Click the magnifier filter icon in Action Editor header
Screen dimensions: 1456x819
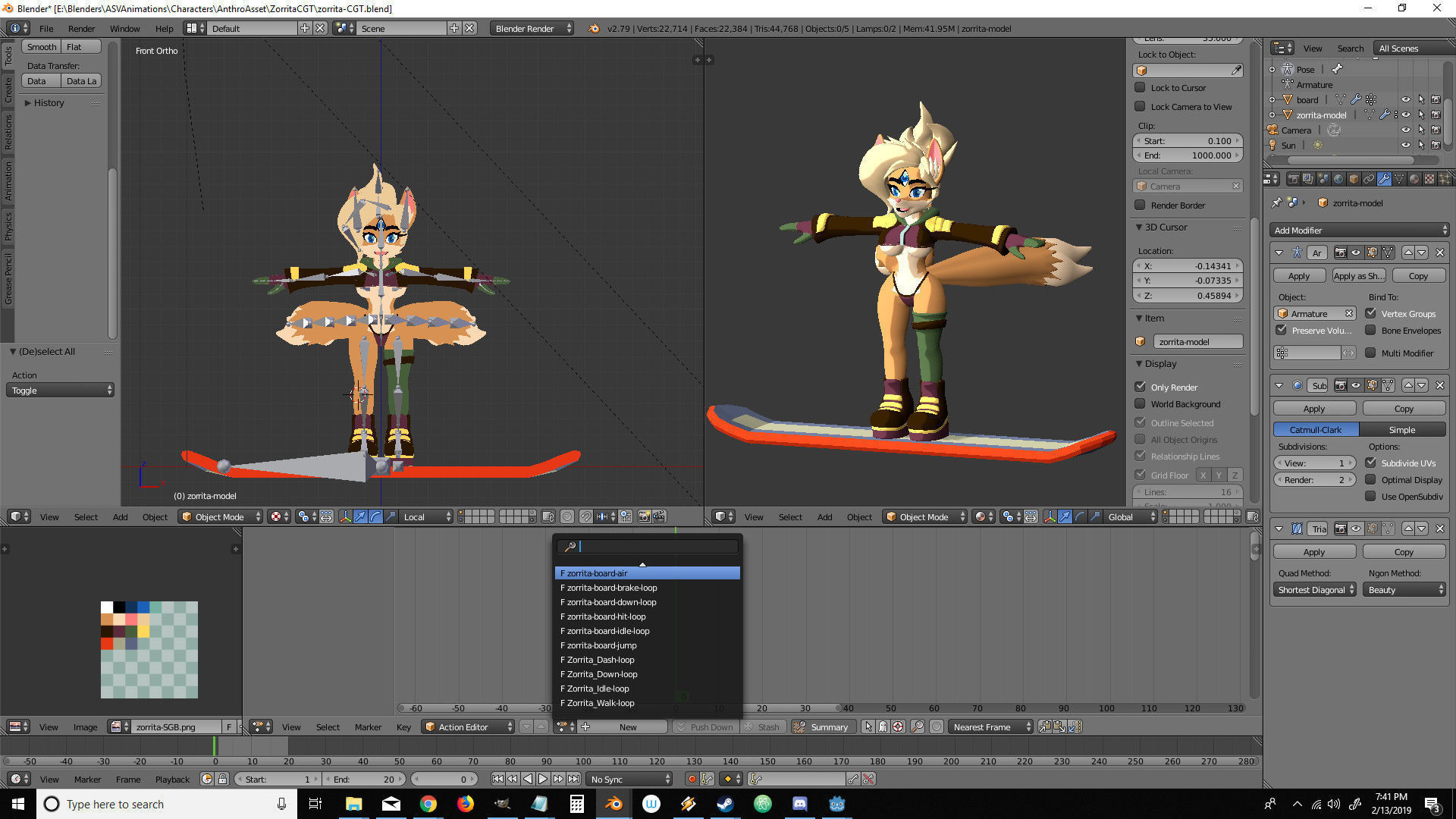(917, 726)
